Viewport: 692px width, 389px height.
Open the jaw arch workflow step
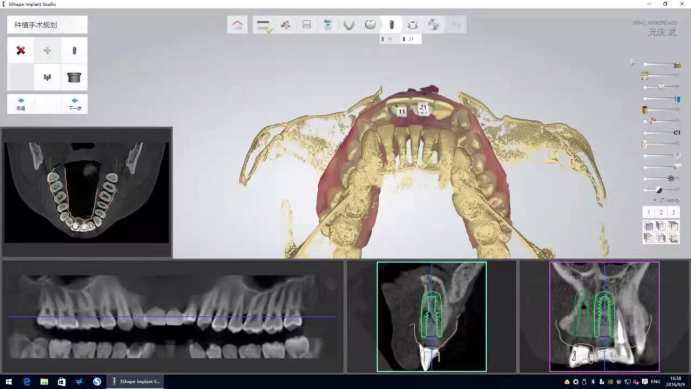click(x=349, y=25)
